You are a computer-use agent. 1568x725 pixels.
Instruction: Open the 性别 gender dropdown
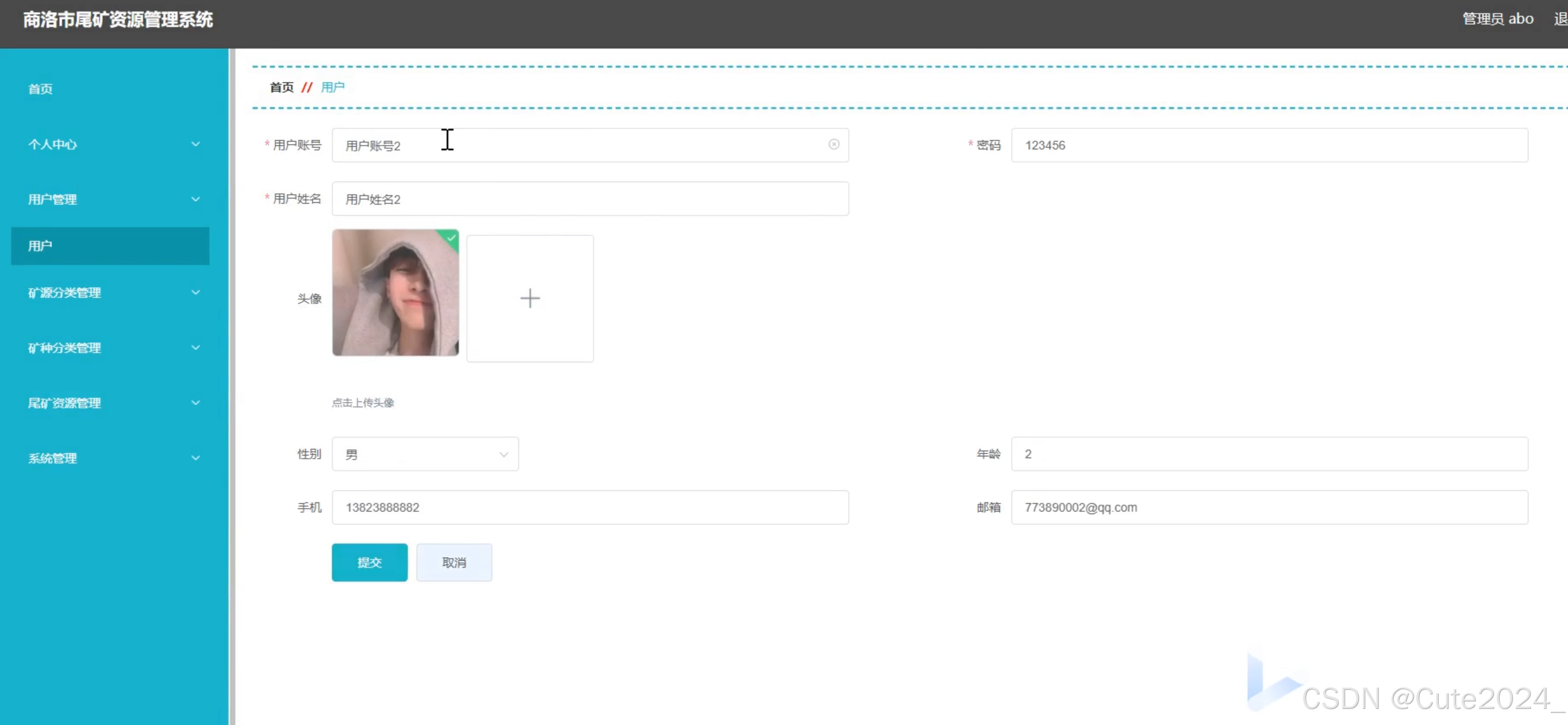point(425,454)
